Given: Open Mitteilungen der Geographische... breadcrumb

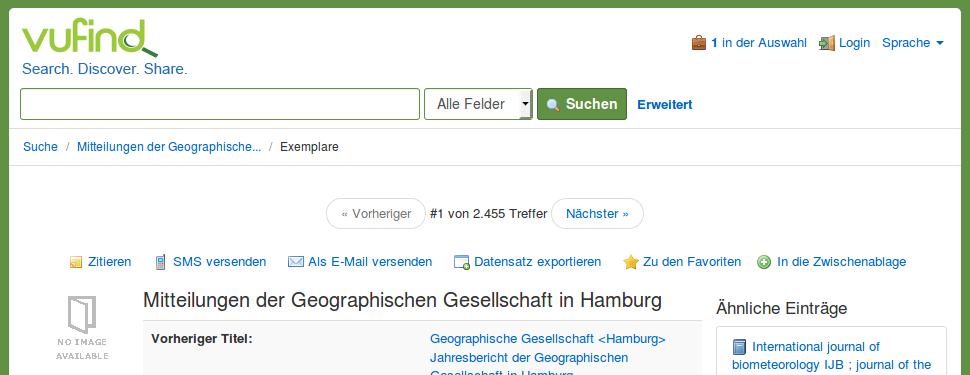Looking at the screenshot, I should [169, 147].
